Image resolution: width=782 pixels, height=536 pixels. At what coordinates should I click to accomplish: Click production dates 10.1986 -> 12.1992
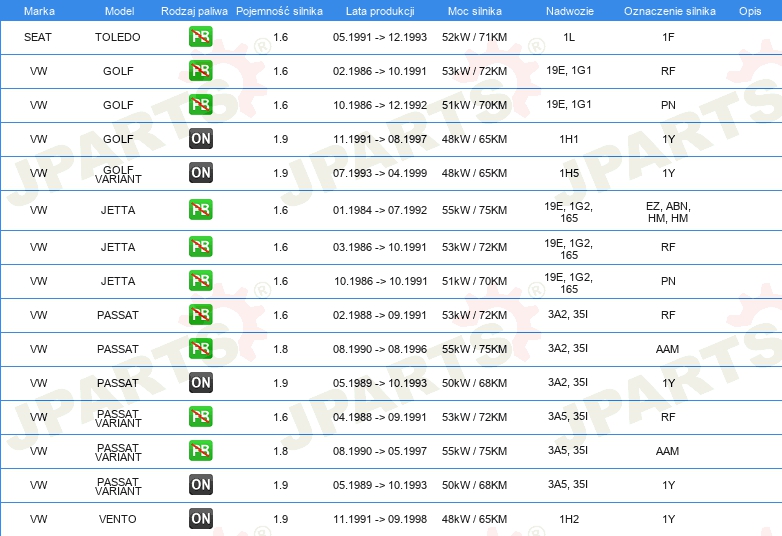pyautogui.click(x=380, y=105)
